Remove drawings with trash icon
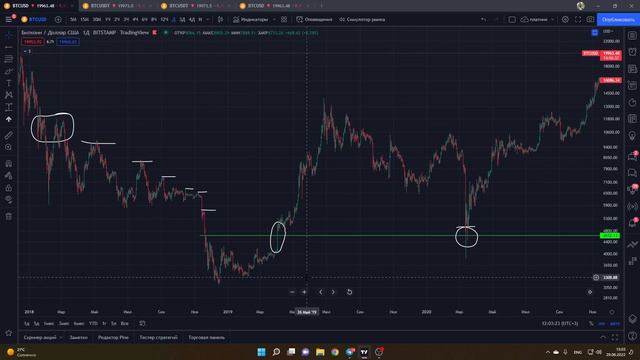Screen dimensions: 640x360 click(x=9, y=216)
